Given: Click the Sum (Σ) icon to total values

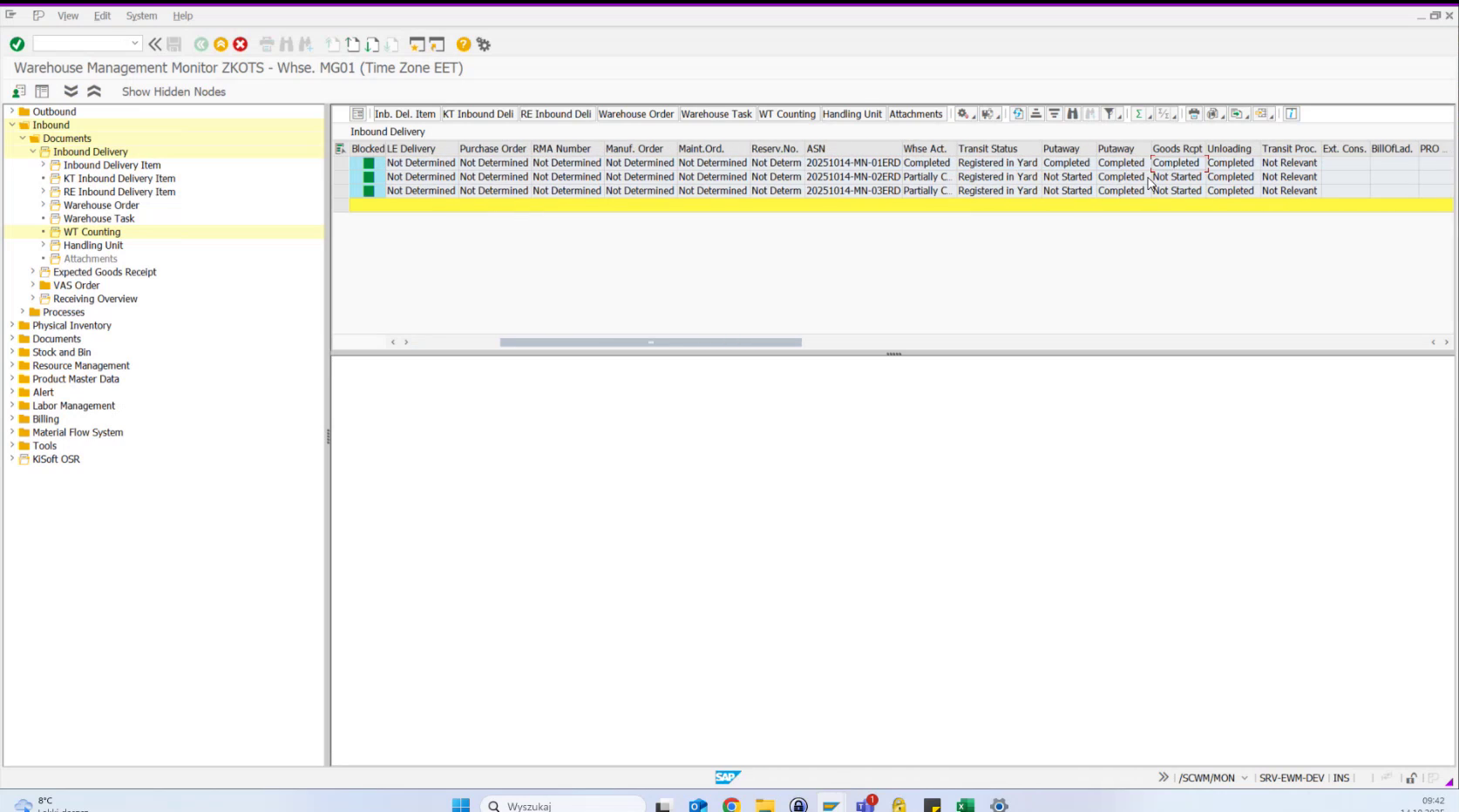Looking at the screenshot, I should click(x=1139, y=113).
